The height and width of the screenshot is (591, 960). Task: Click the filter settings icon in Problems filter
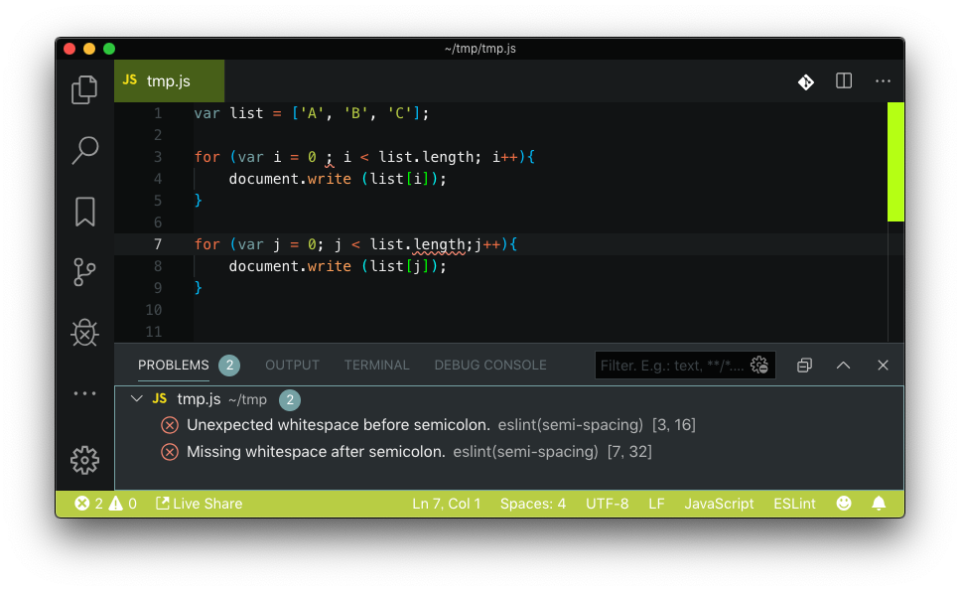click(758, 365)
